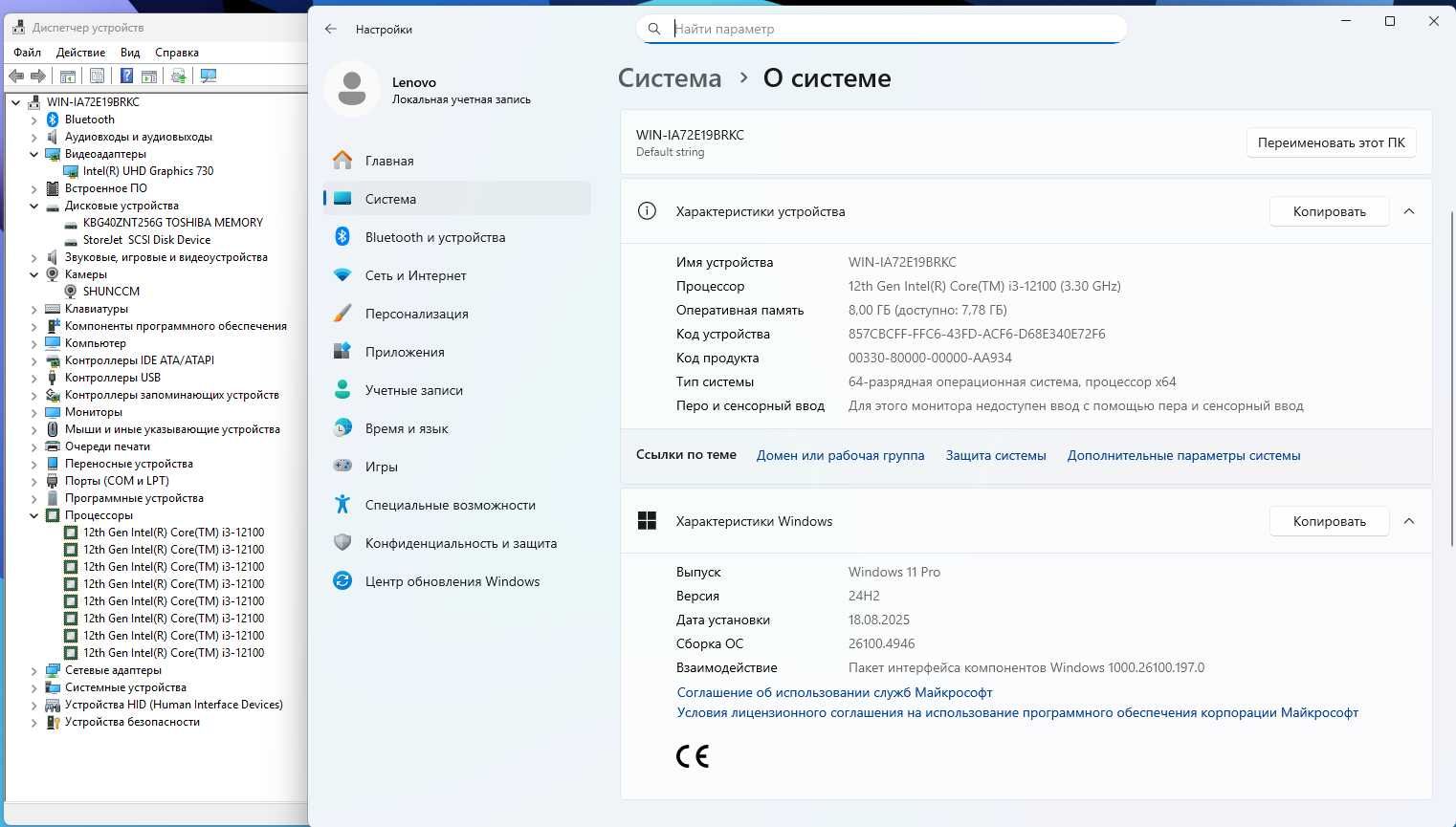
Task: Click the SHUNCCM camera device icon
Action: pyautogui.click(x=71, y=292)
